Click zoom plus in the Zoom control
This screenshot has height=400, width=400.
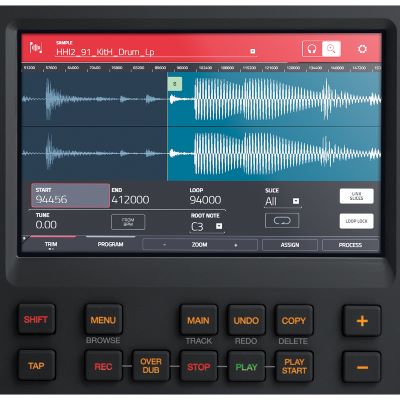tap(236, 245)
